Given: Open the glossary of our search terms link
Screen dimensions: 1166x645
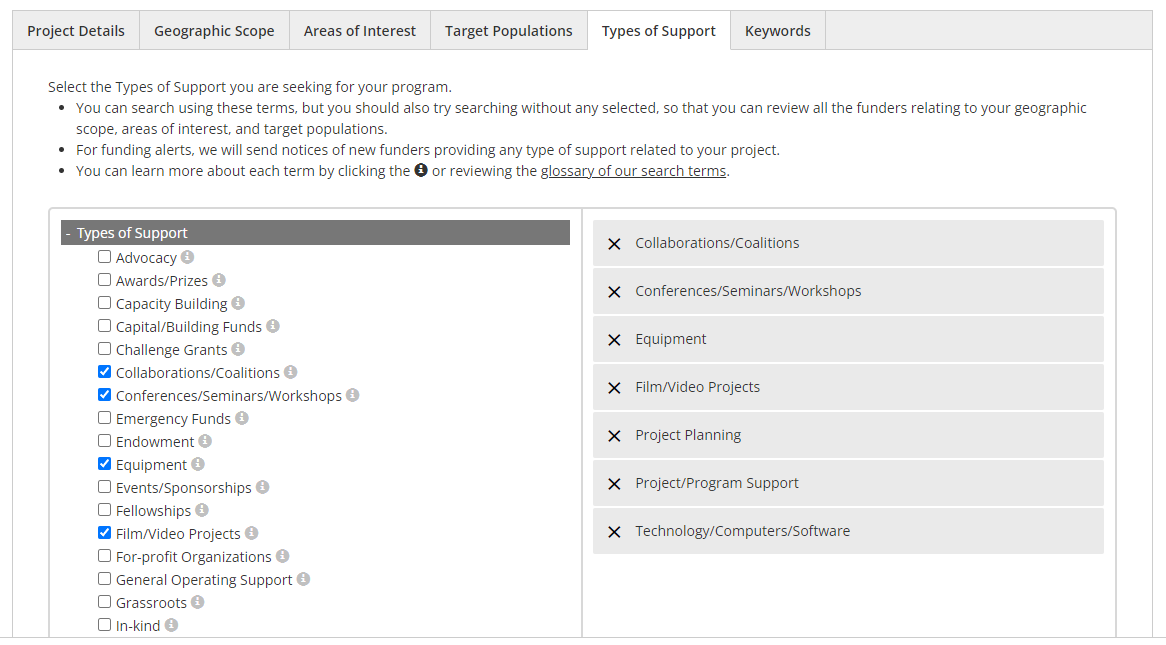Looking at the screenshot, I should tap(633, 171).
